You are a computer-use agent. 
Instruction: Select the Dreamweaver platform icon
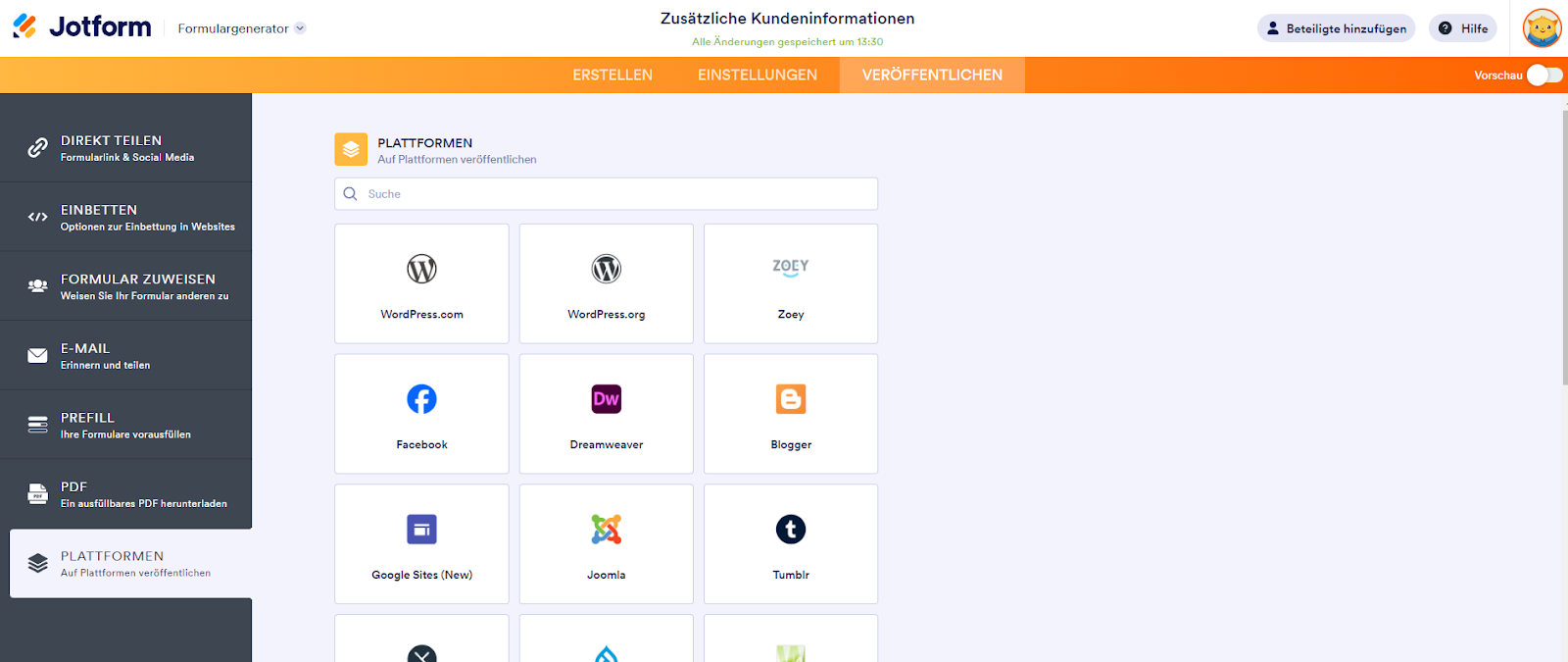pos(606,399)
